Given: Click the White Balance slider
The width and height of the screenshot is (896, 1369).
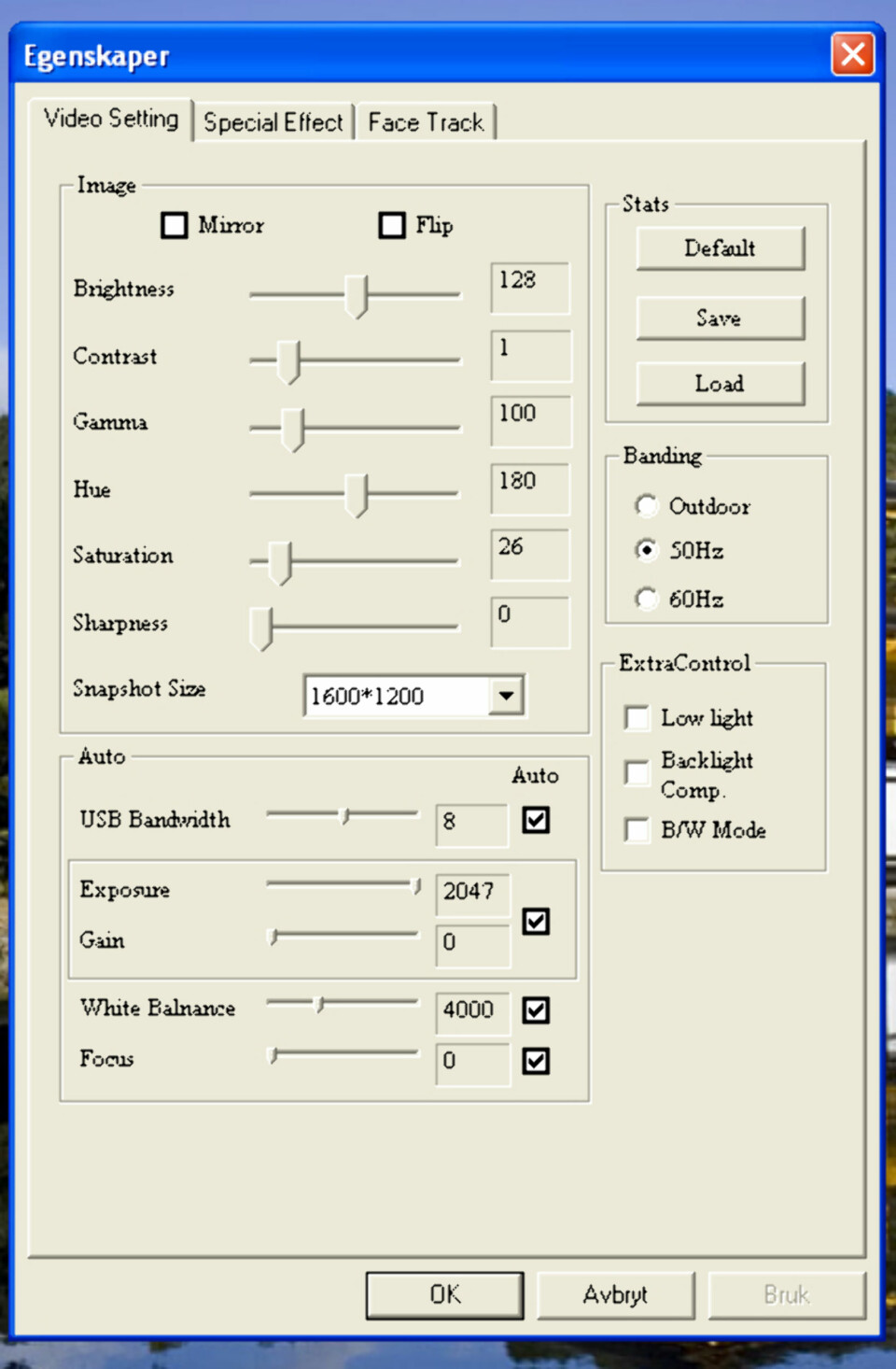Looking at the screenshot, I should click(343, 1004).
